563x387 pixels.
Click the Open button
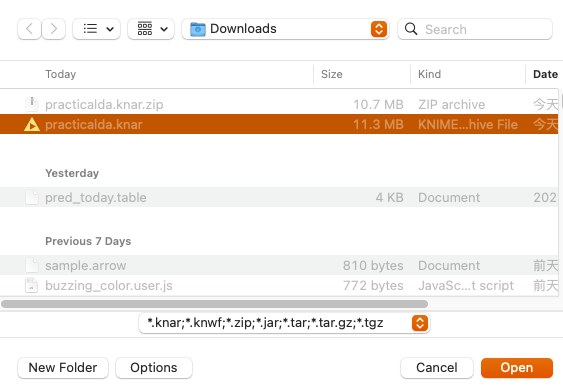517,368
